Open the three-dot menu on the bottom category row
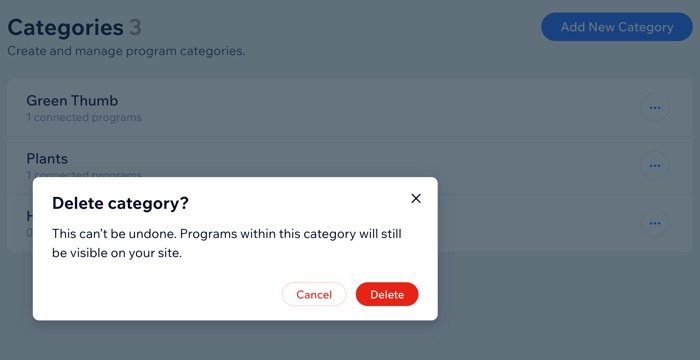Viewport: 700px width, 360px height. (x=654, y=223)
